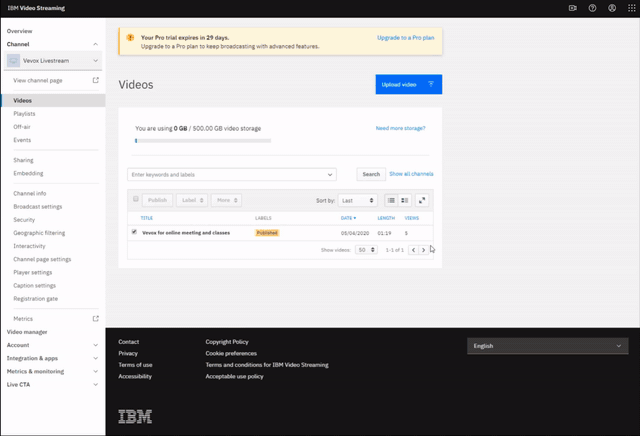Image resolution: width=640 pixels, height=436 pixels.
Task: Click the keywords and labels search field
Action: coord(232,175)
